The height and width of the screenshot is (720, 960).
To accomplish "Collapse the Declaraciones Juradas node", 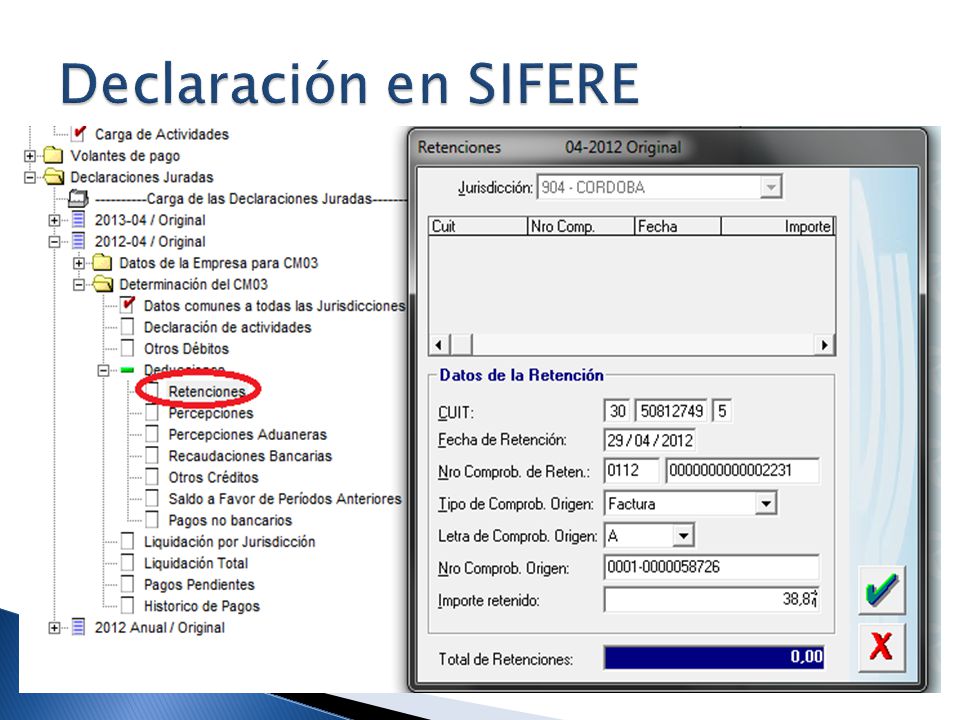I will (x=29, y=177).
